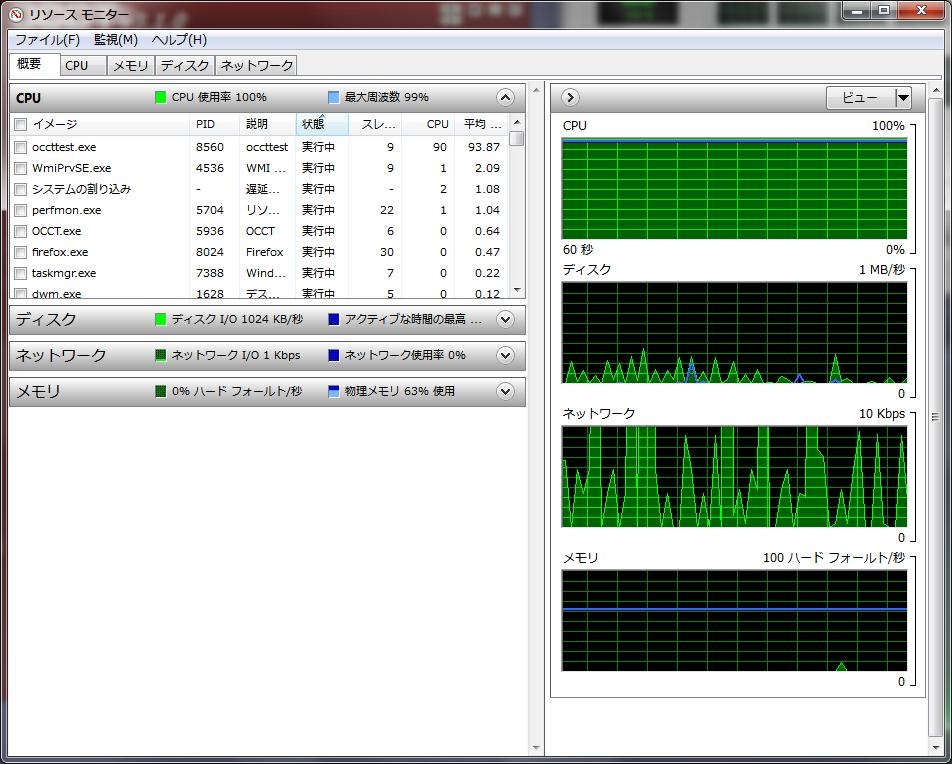Click the 物理メモリ blue indicator square
This screenshot has width=952, height=764.
333,391
